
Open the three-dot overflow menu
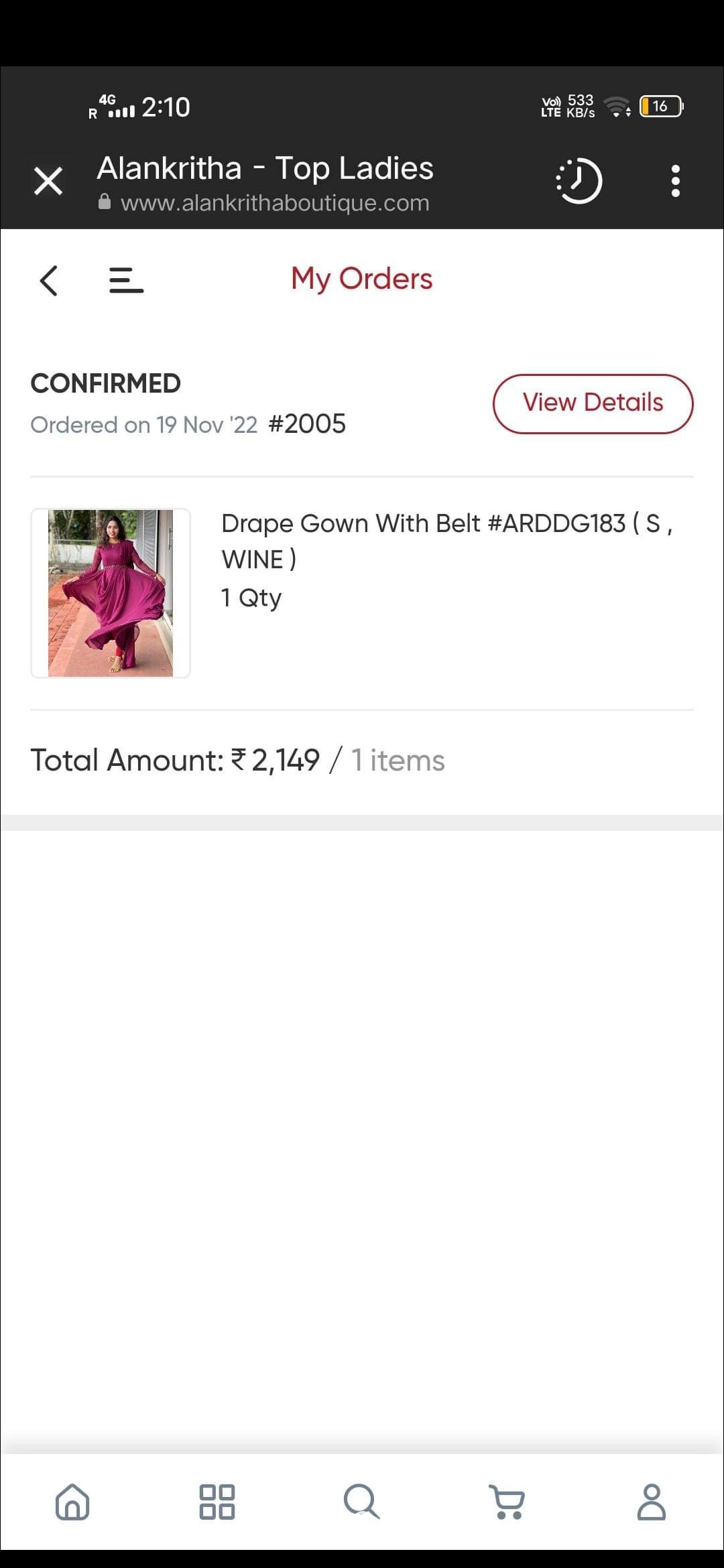[675, 181]
